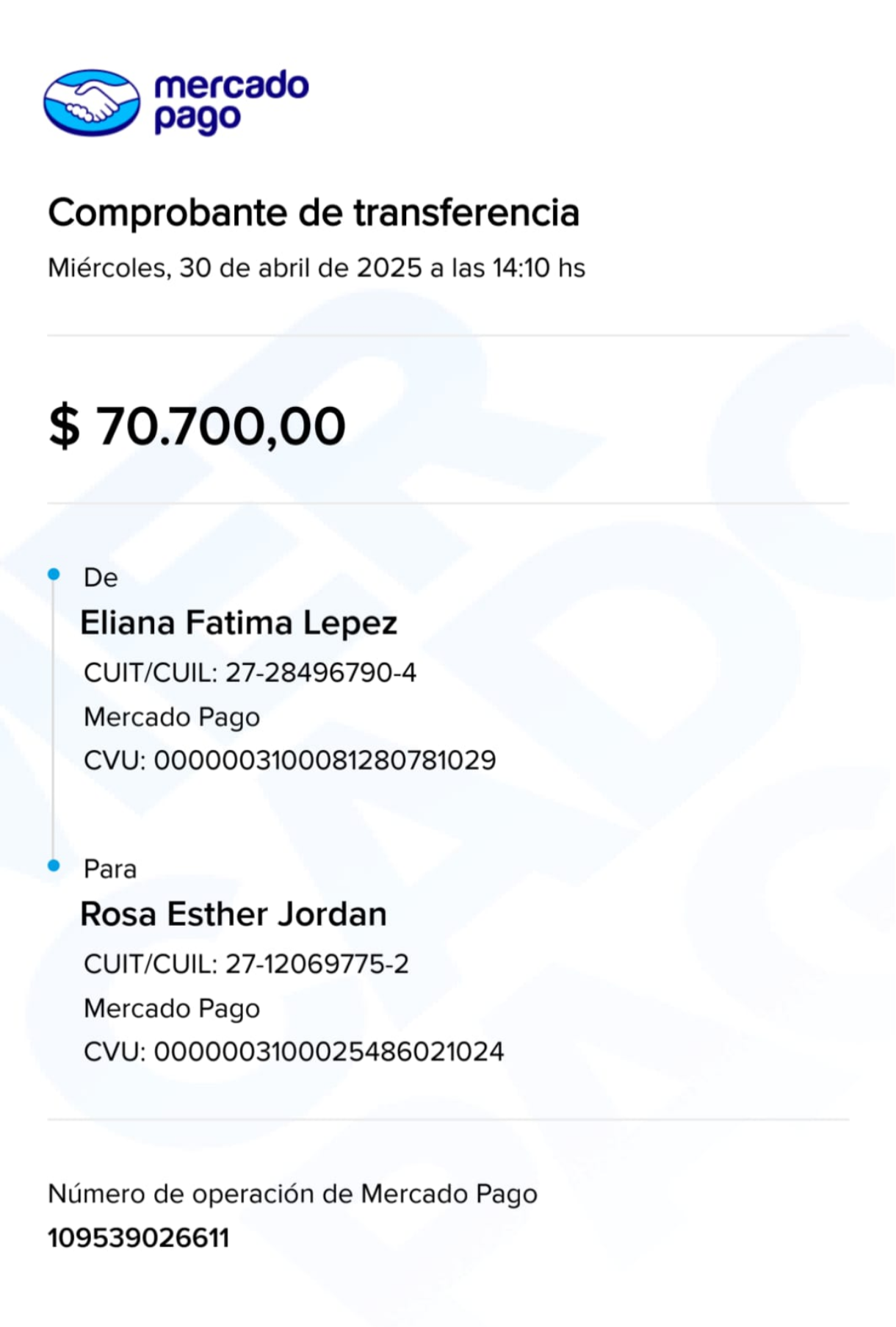This screenshot has width=896, height=1327.
Task: Click "Mercado Pago" under the sender's CUIT
Action: (172, 717)
